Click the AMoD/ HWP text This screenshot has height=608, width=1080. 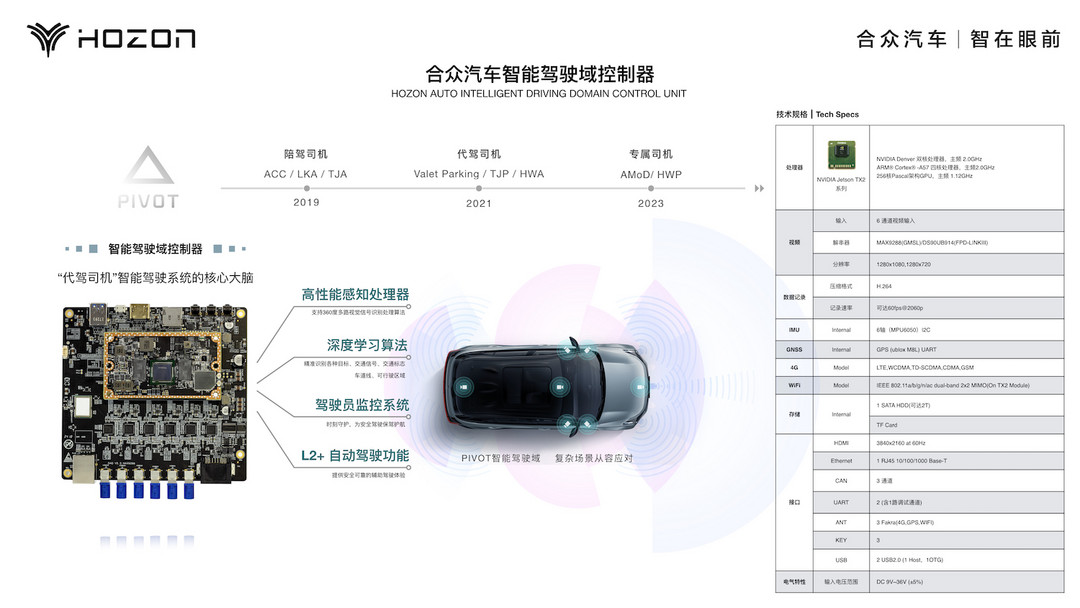(651, 175)
